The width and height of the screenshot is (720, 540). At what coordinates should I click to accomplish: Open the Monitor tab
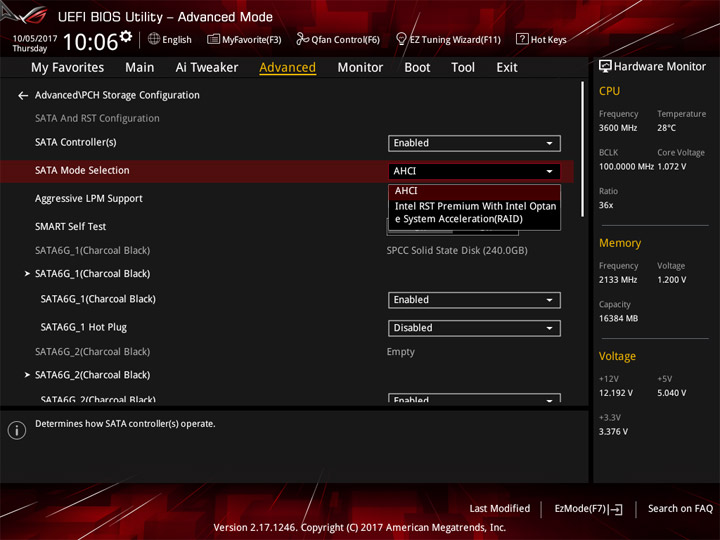pyautogui.click(x=360, y=68)
